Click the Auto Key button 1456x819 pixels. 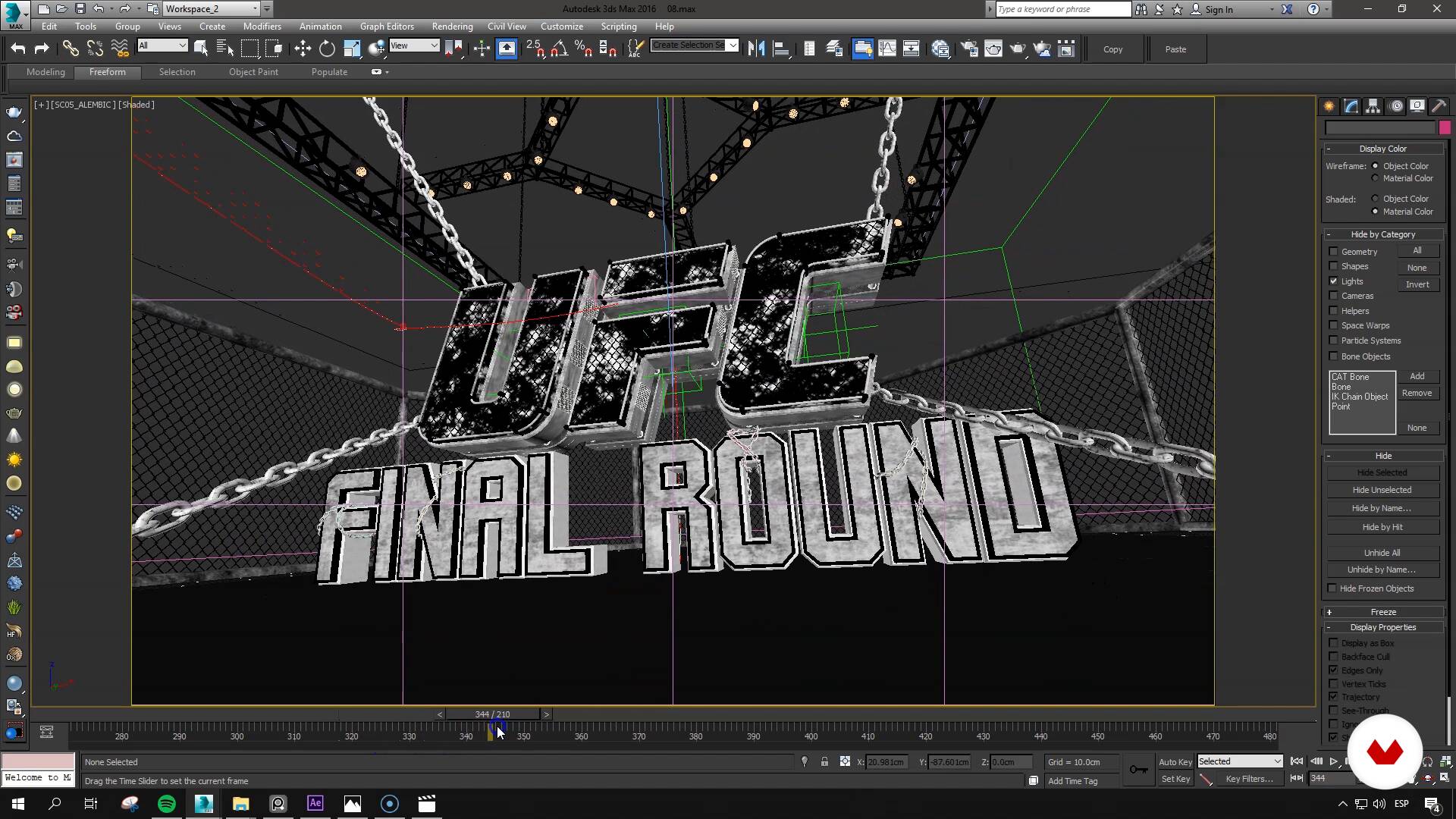[1175, 762]
